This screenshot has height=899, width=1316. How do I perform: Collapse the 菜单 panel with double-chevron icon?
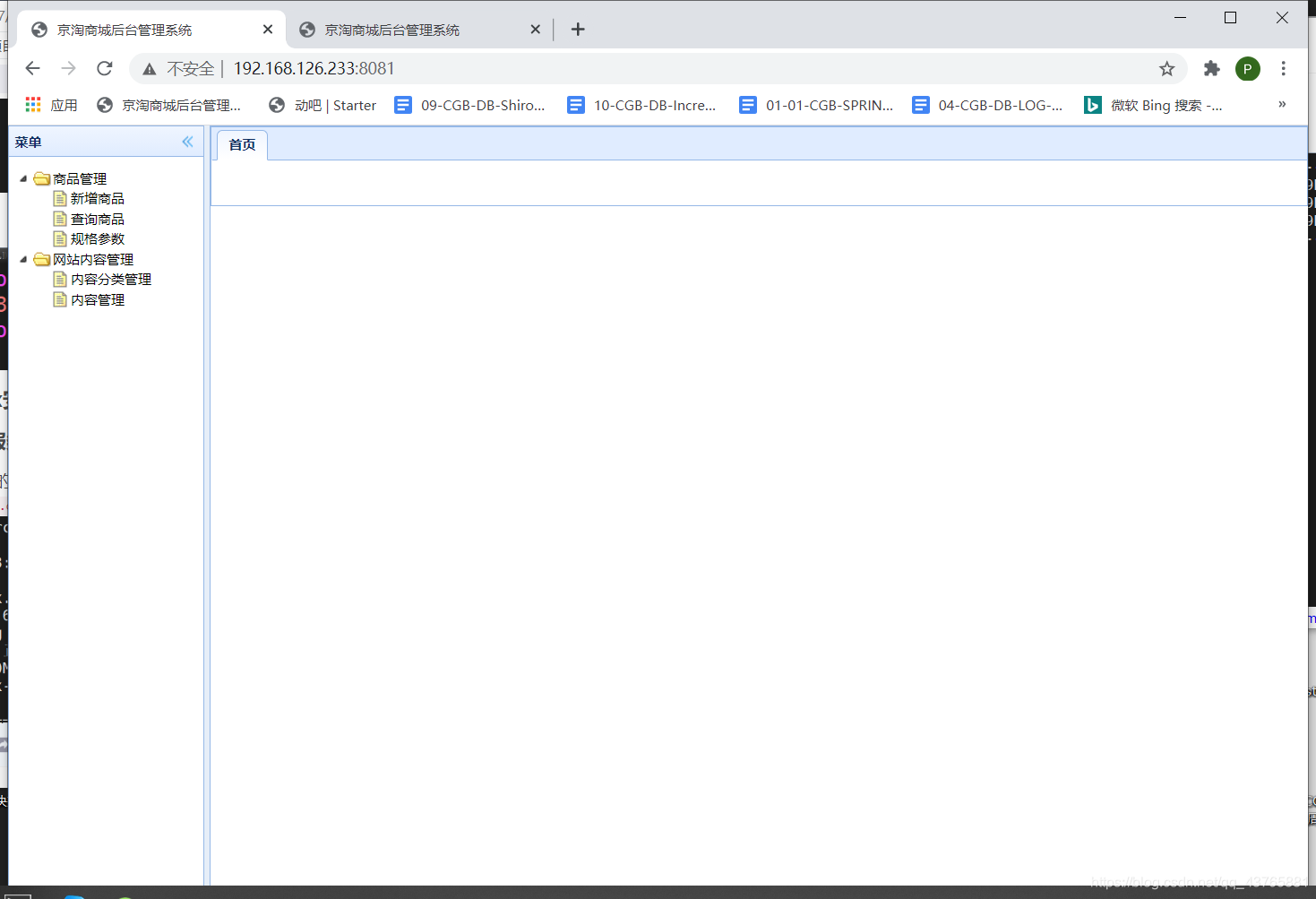[187, 142]
